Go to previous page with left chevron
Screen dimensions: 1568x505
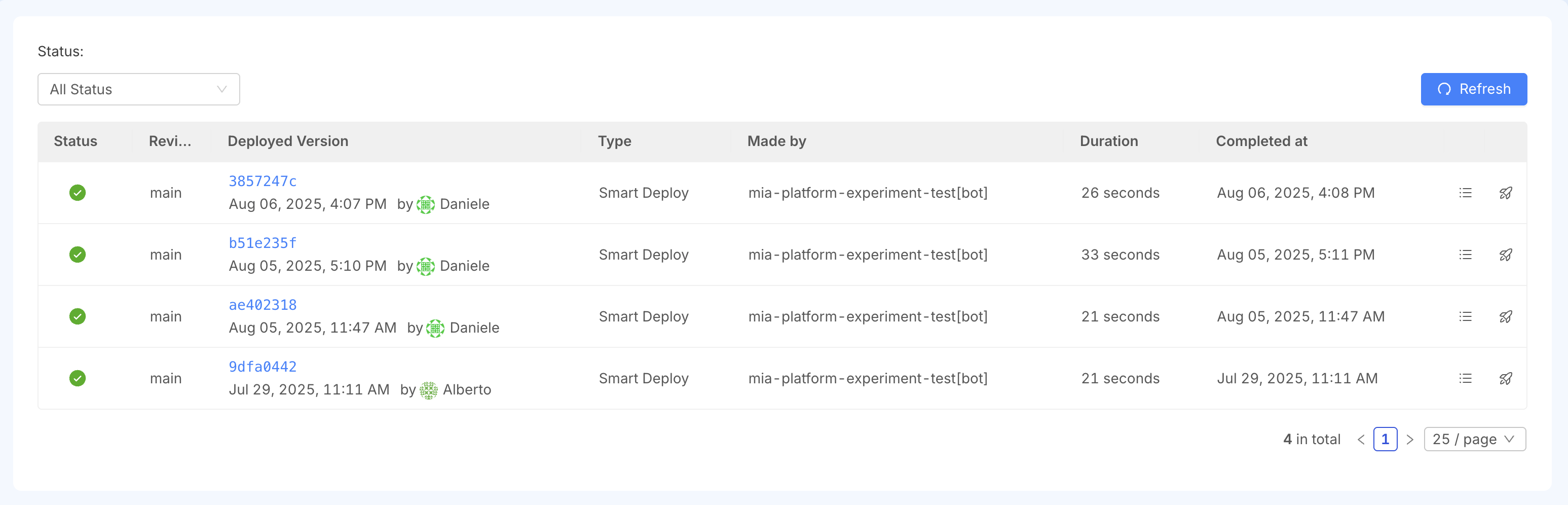point(1361,440)
